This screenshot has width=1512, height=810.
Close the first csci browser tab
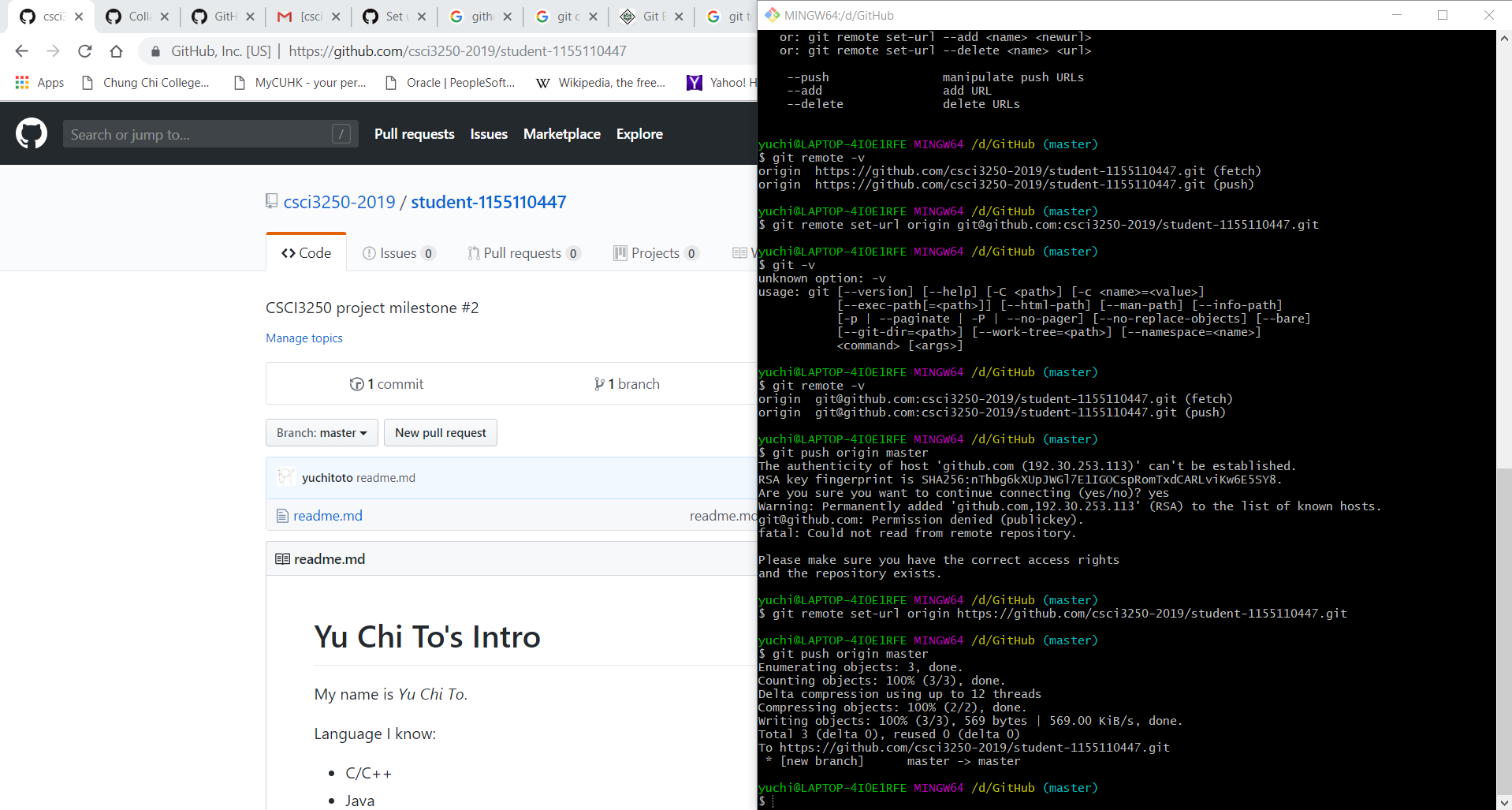79,17
